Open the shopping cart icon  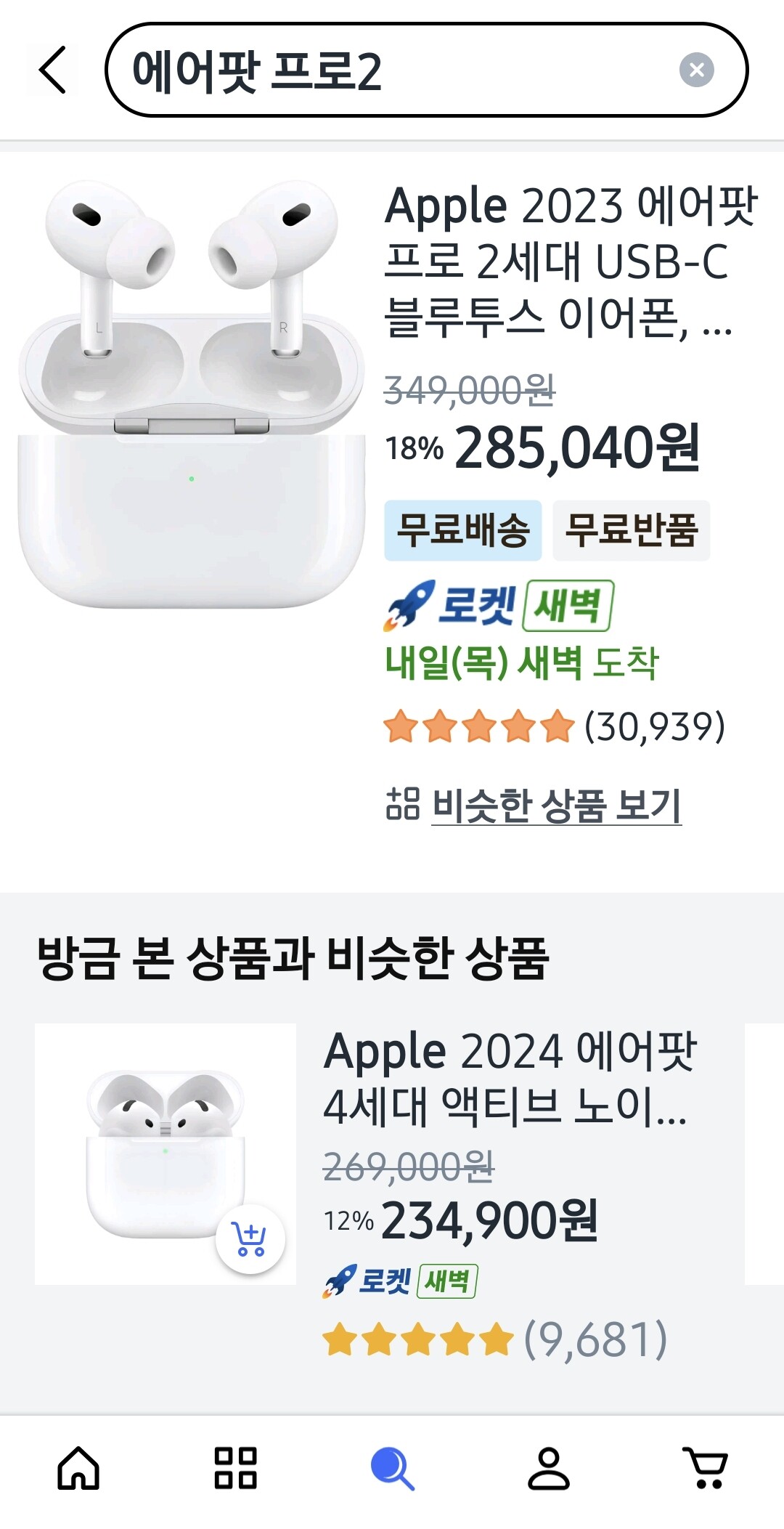[x=706, y=1468]
